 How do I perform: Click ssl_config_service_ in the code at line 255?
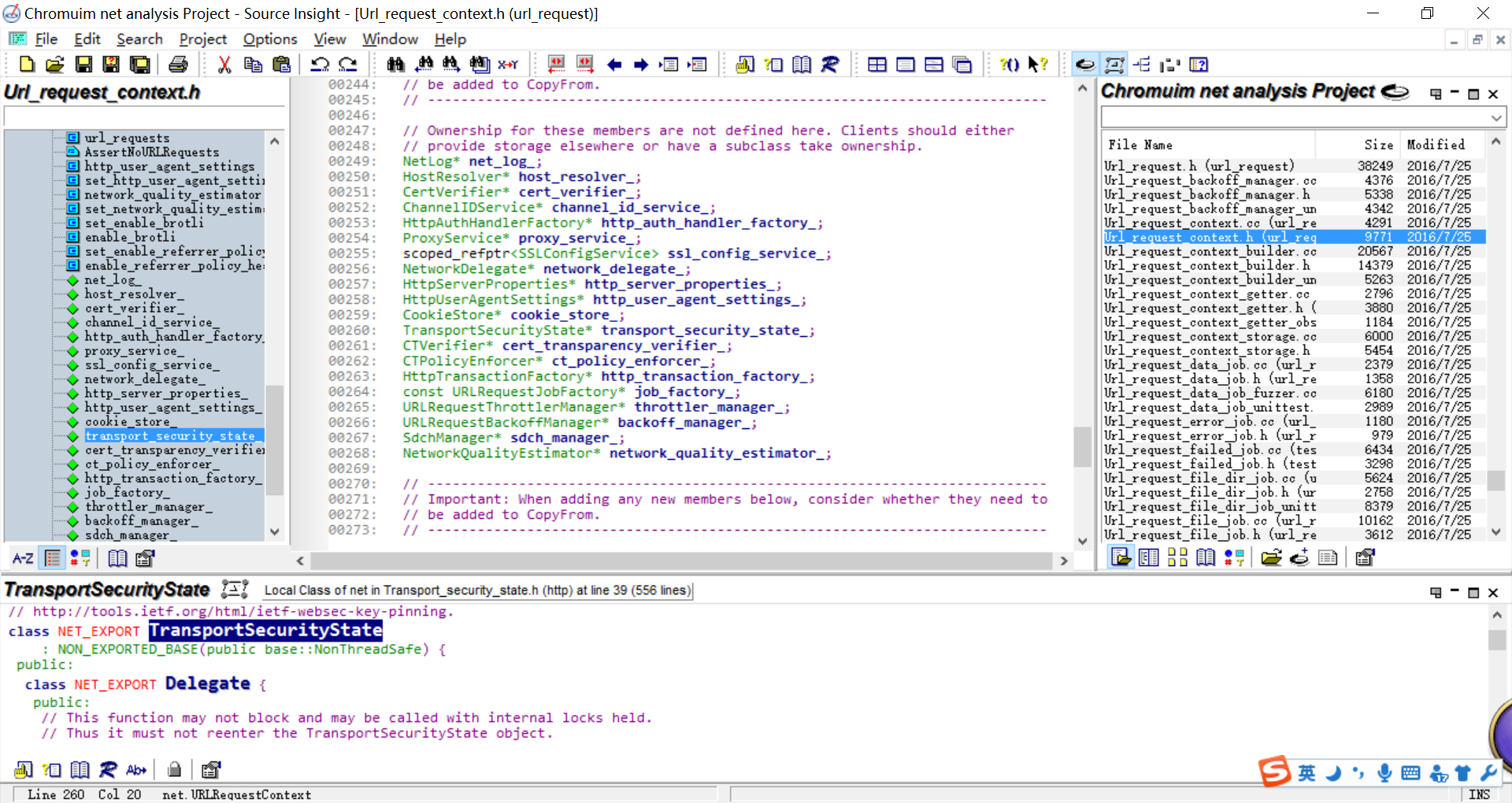coord(745,253)
